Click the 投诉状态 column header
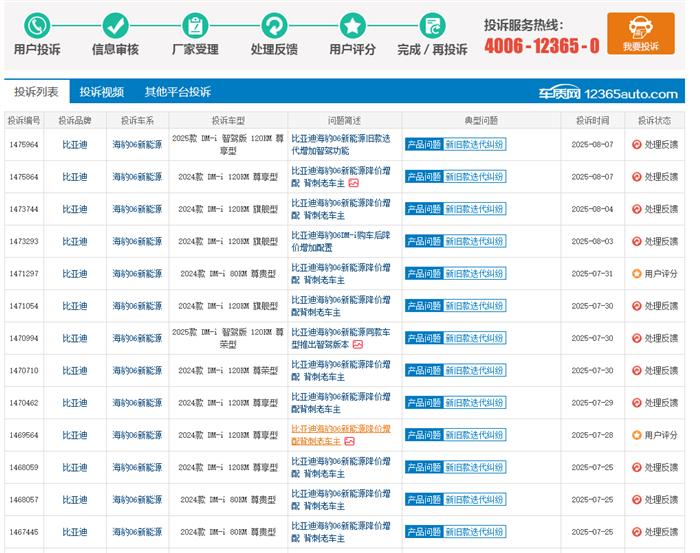700x553 pixels. point(654,121)
